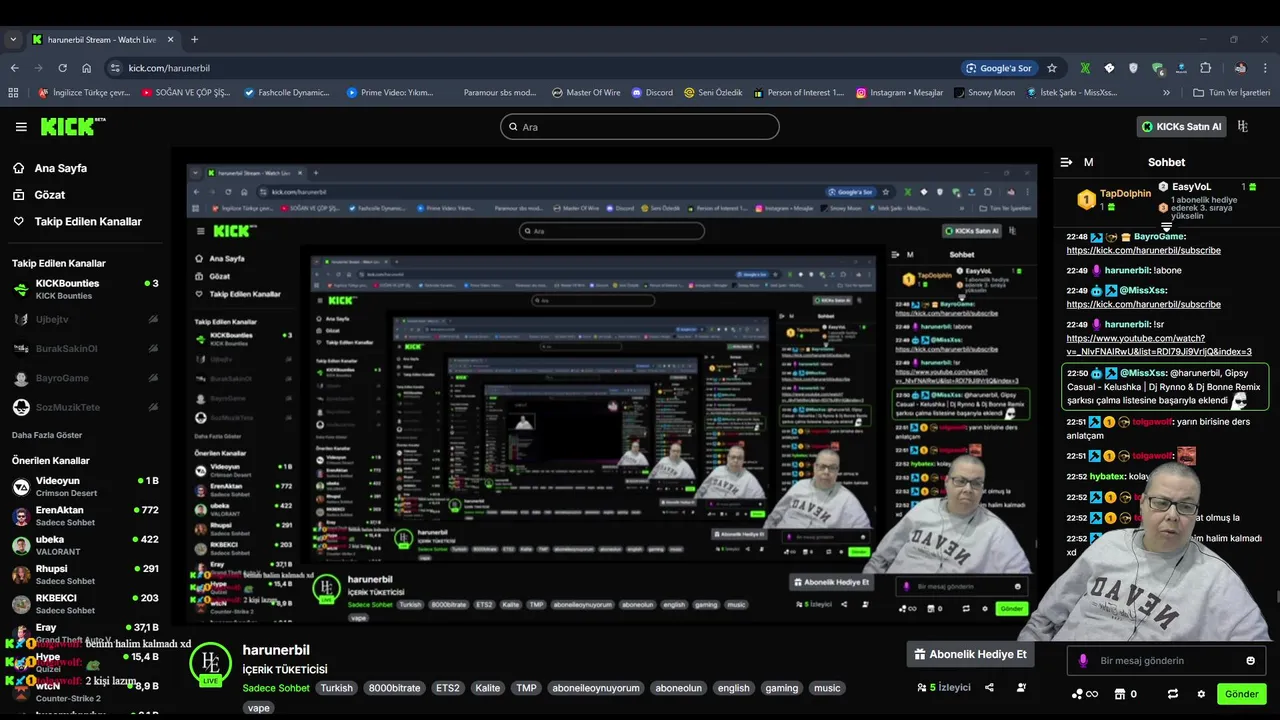Click the channel points infinity icon
1280x720 pixels.
tap(1084, 694)
